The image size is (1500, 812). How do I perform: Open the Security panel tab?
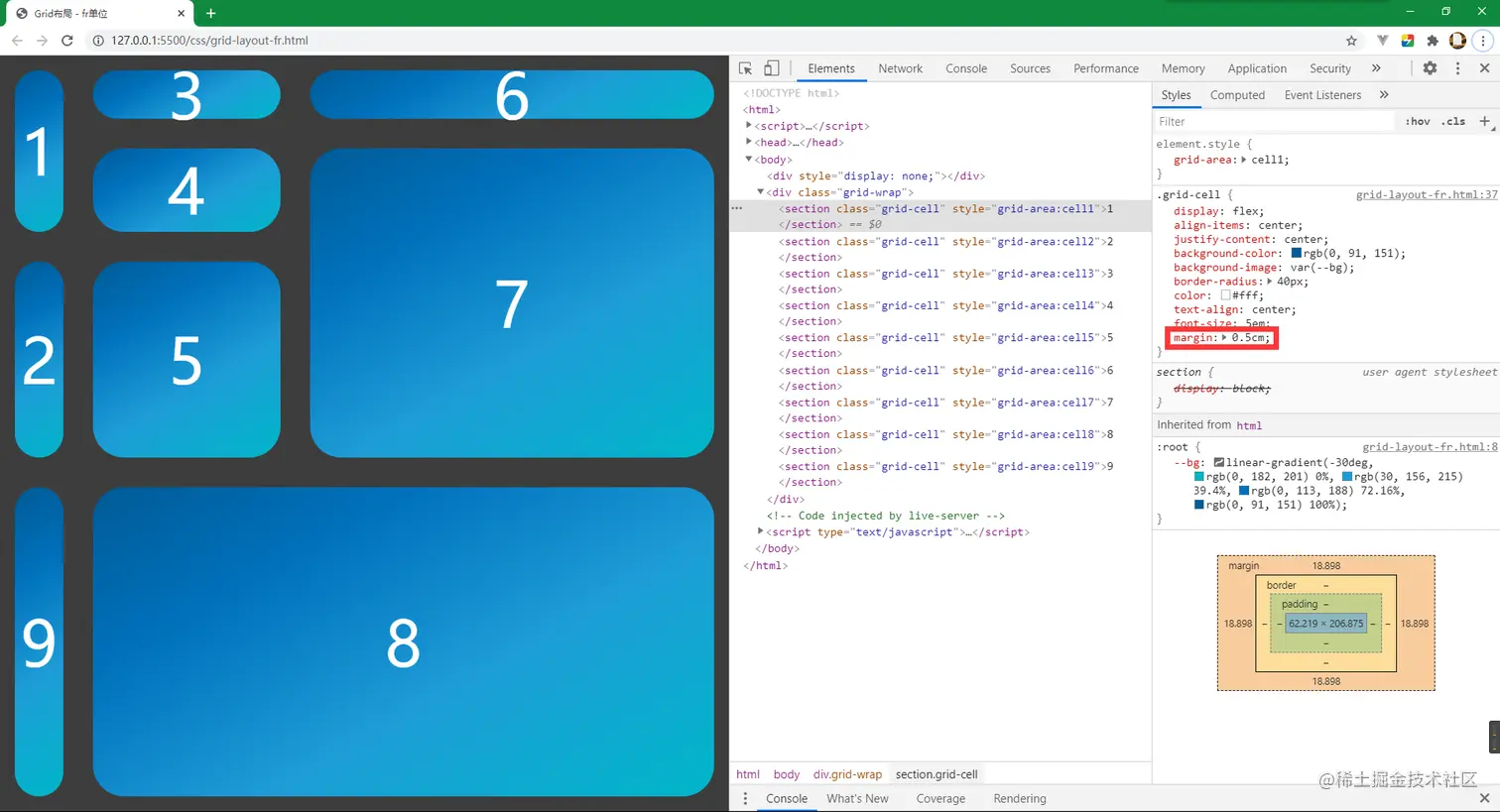click(x=1330, y=68)
